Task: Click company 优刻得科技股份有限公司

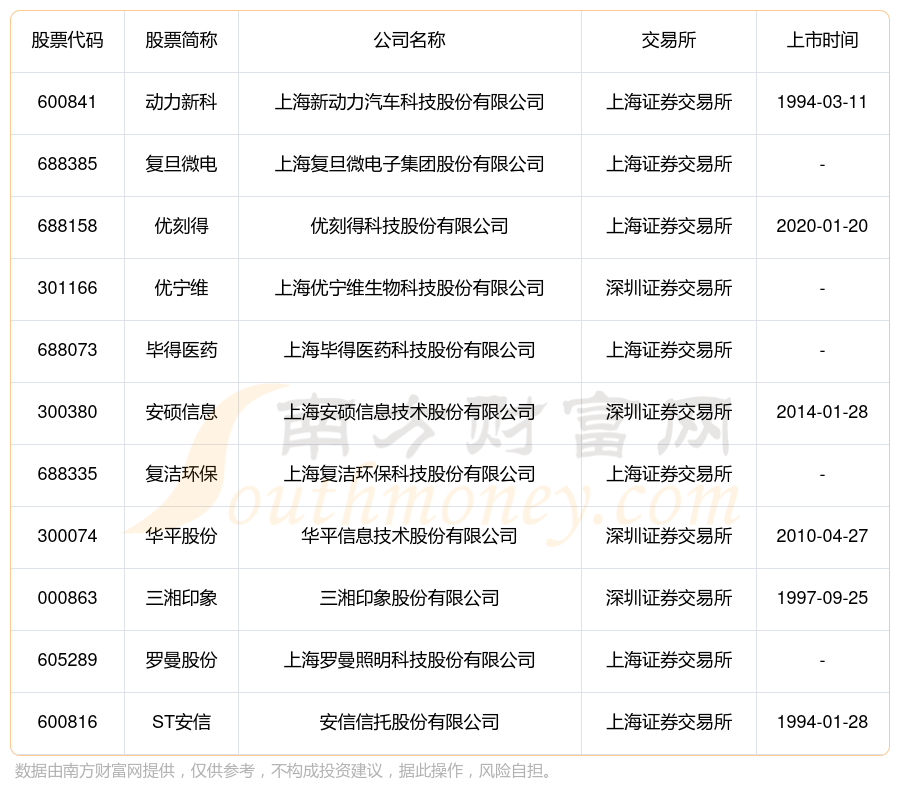Action: pyautogui.click(x=409, y=226)
